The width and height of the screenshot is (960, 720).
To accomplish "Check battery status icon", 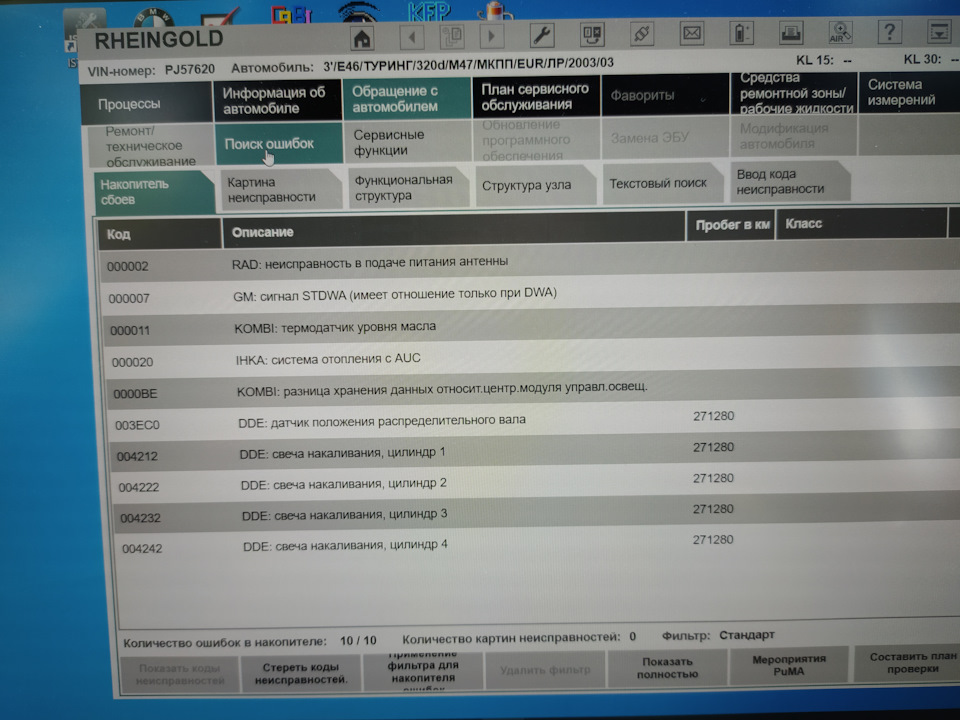I will pyautogui.click(x=741, y=32).
